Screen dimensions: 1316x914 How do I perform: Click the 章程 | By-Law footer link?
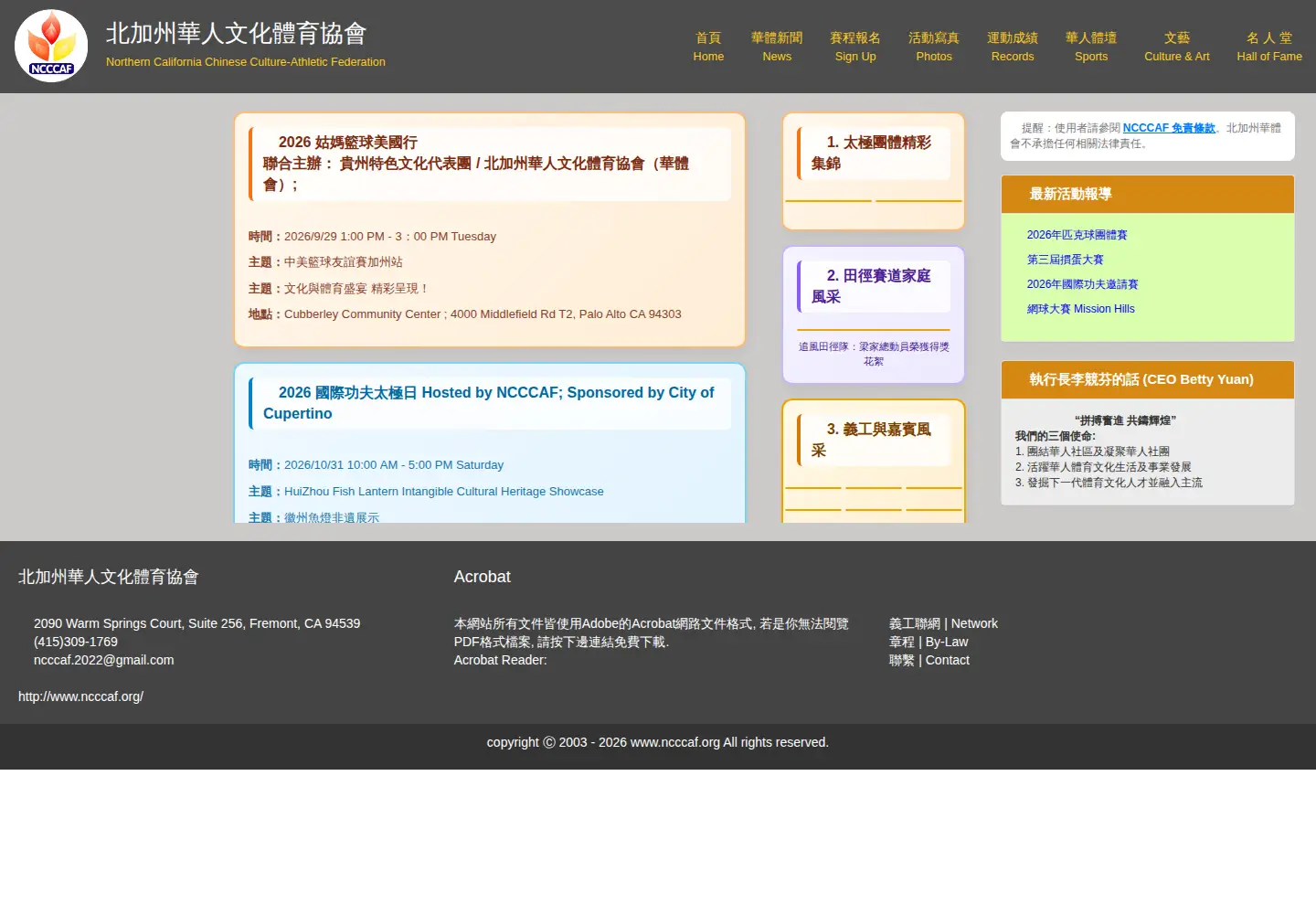pos(929,642)
